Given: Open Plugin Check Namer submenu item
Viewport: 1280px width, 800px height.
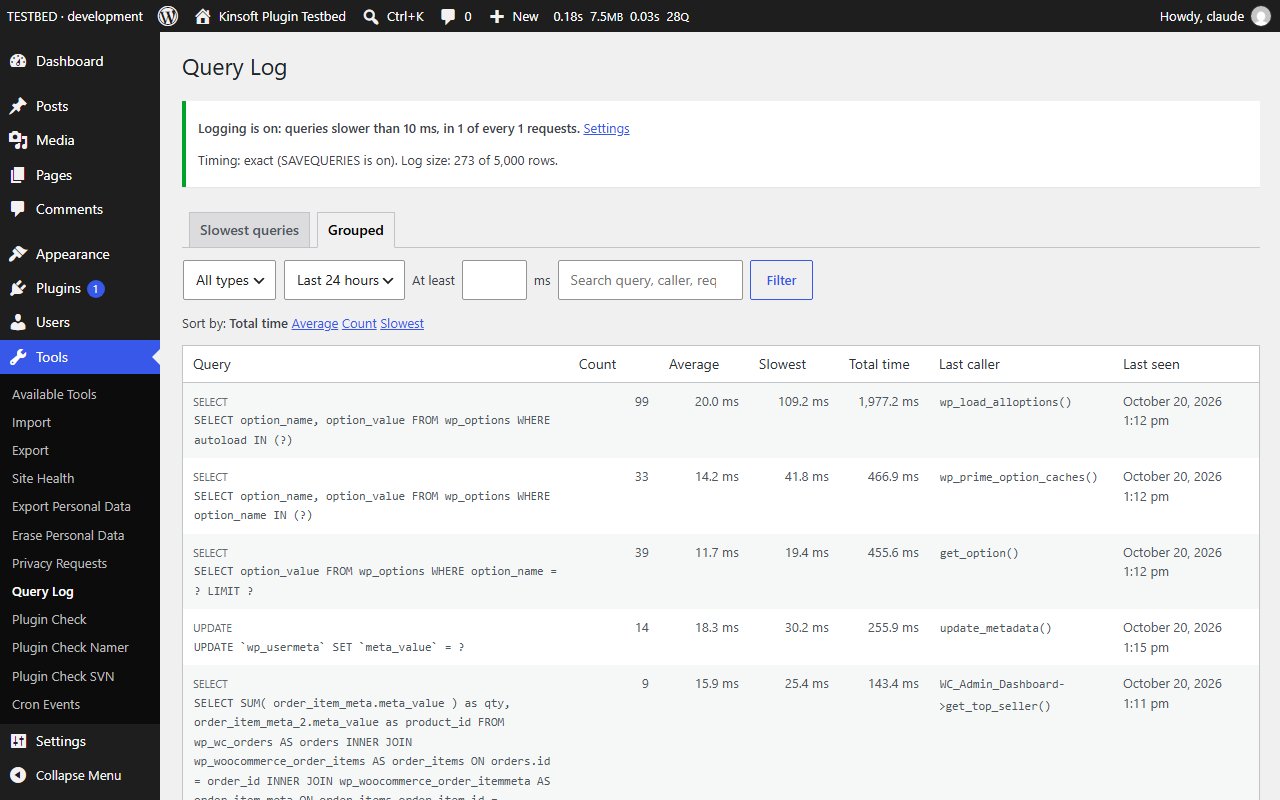Looking at the screenshot, I should click(70, 647).
